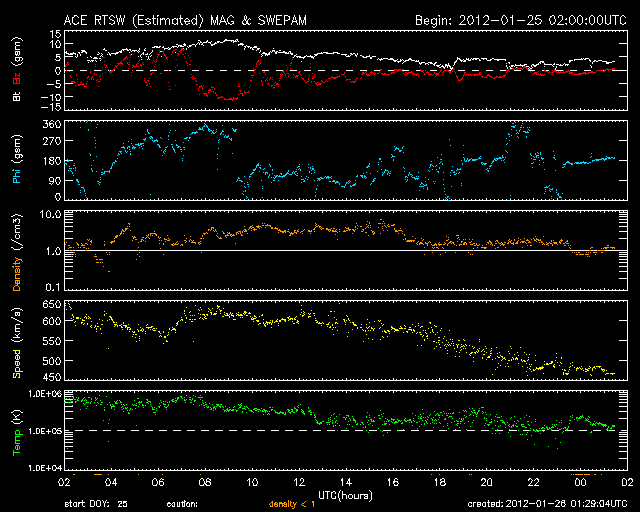
Task: Click the "270" tick on the Phi axis
Action: click(x=52, y=141)
